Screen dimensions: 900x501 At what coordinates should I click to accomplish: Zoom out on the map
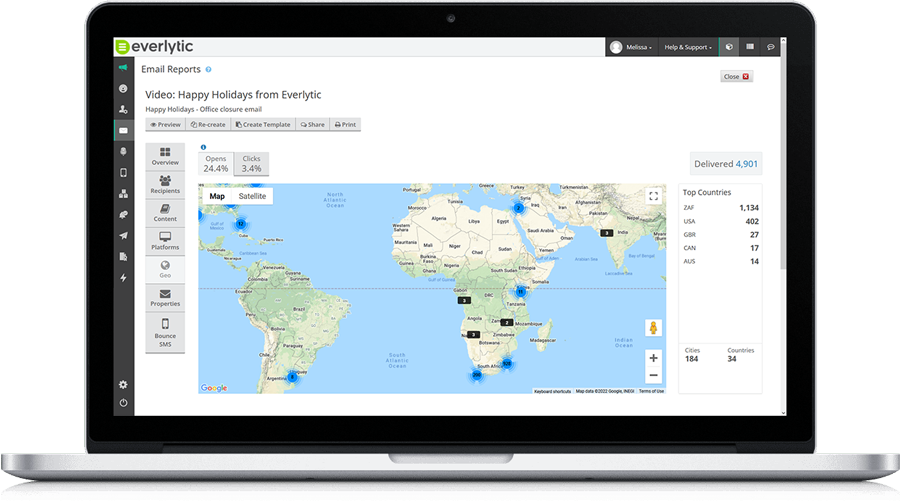pos(653,375)
